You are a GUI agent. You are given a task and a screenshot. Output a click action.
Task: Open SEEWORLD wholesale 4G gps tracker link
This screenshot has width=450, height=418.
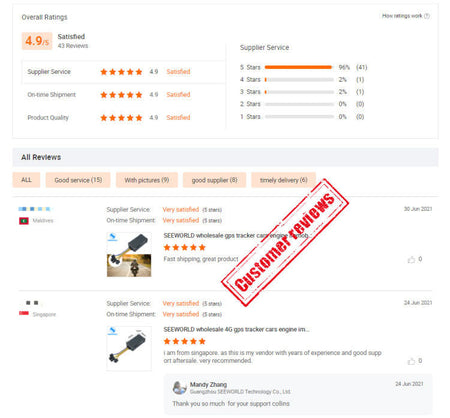tap(236, 329)
